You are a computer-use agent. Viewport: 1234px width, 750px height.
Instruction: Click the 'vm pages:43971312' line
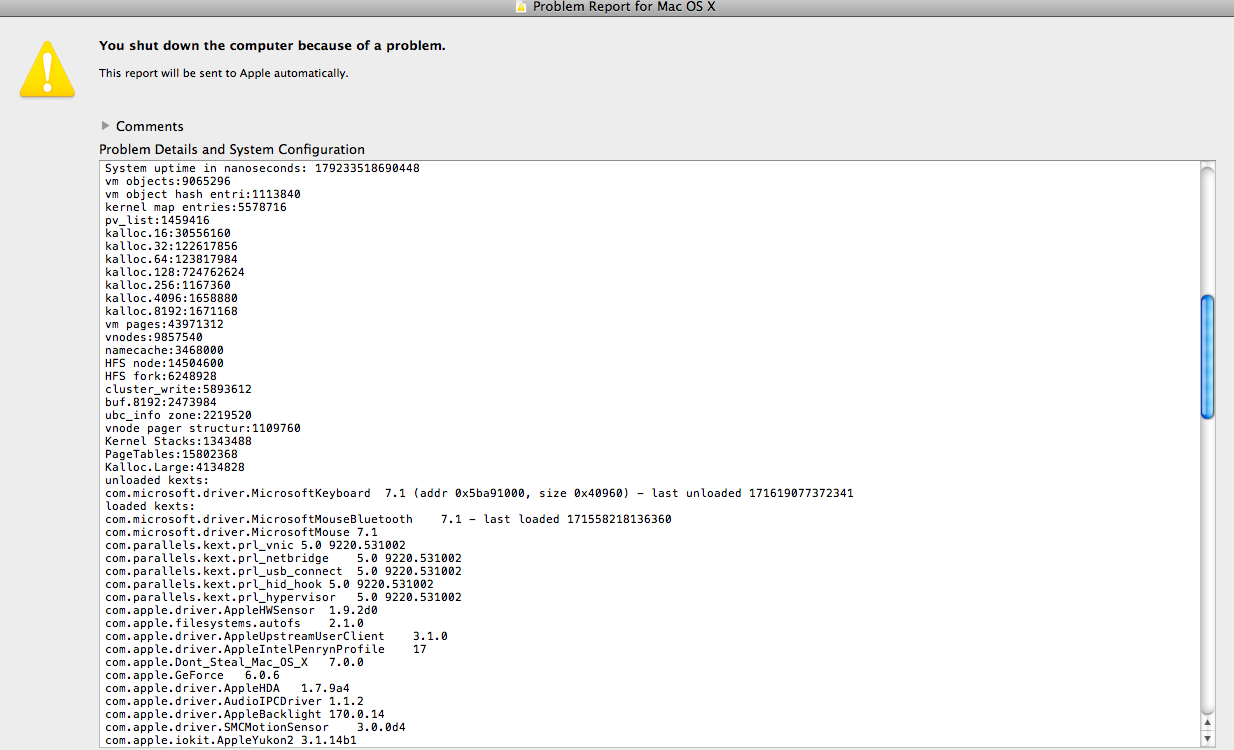(164, 324)
